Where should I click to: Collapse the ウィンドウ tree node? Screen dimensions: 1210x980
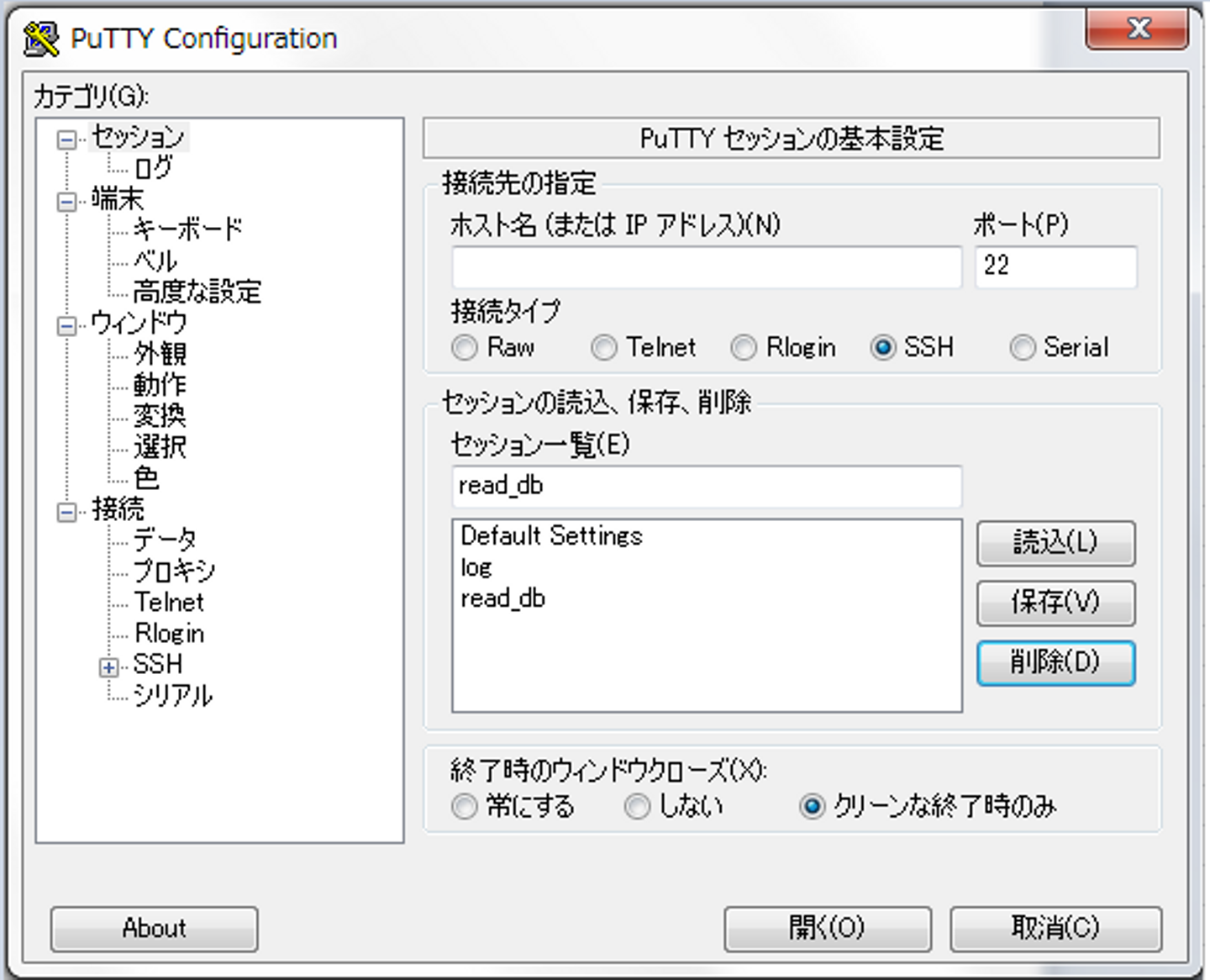pyautogui.click(x=66, y=326)
